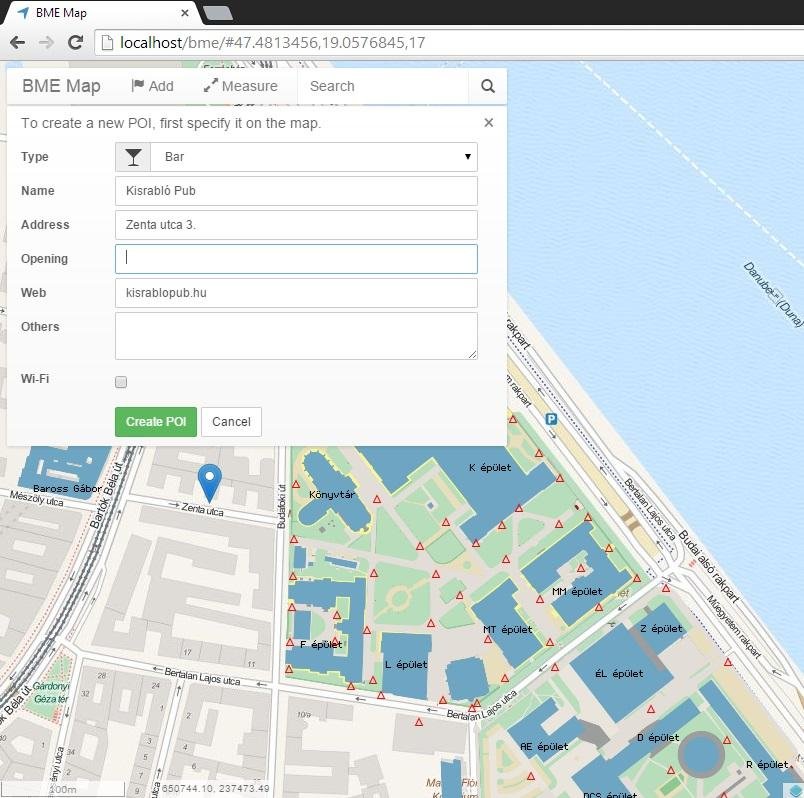Click the F épület label on map
The width and height of the screenshot is (804, 798).
click(321, 644)
